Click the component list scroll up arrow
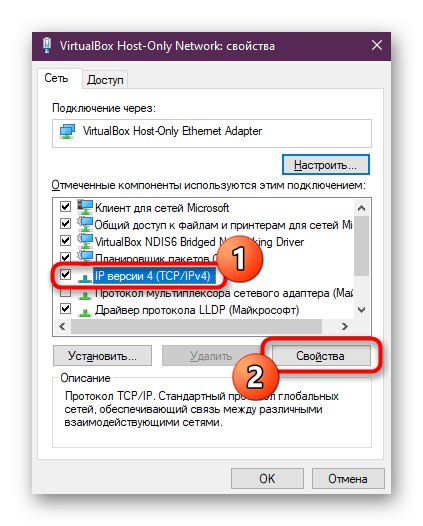This screenshot has height=526, width=423. [x=361, y=208]
